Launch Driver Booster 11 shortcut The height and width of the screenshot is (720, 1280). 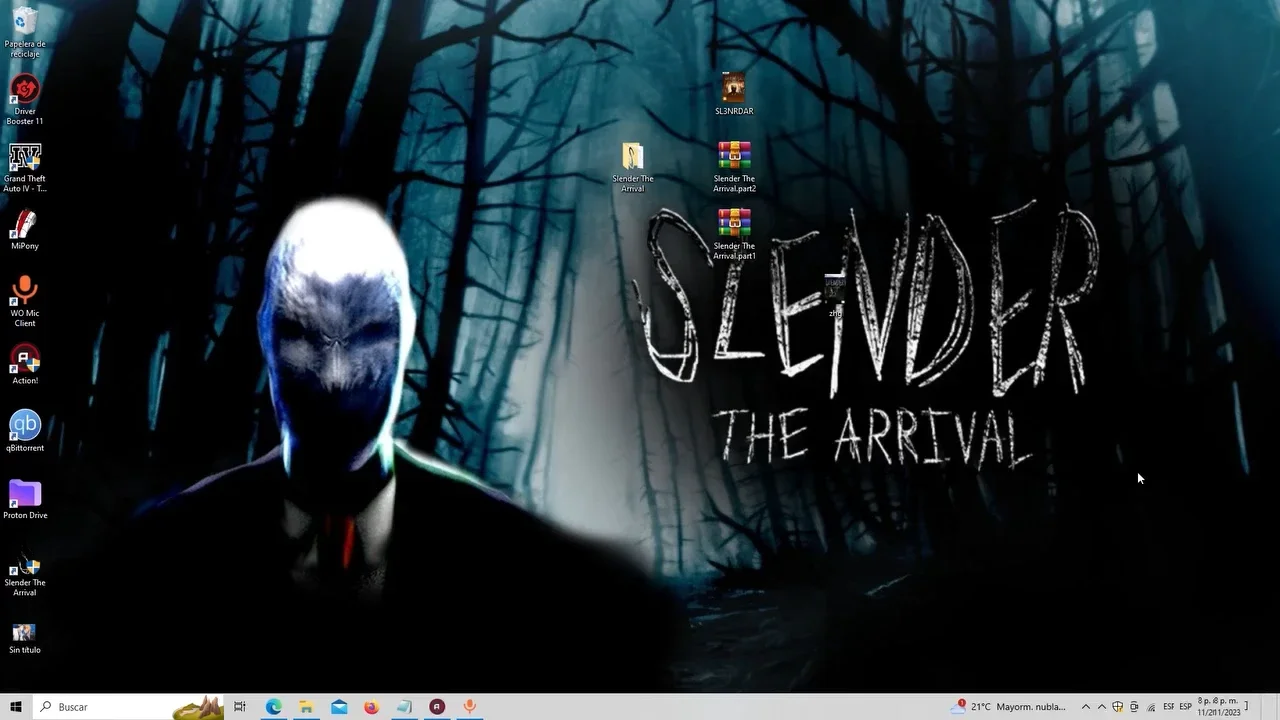(25, 100)
